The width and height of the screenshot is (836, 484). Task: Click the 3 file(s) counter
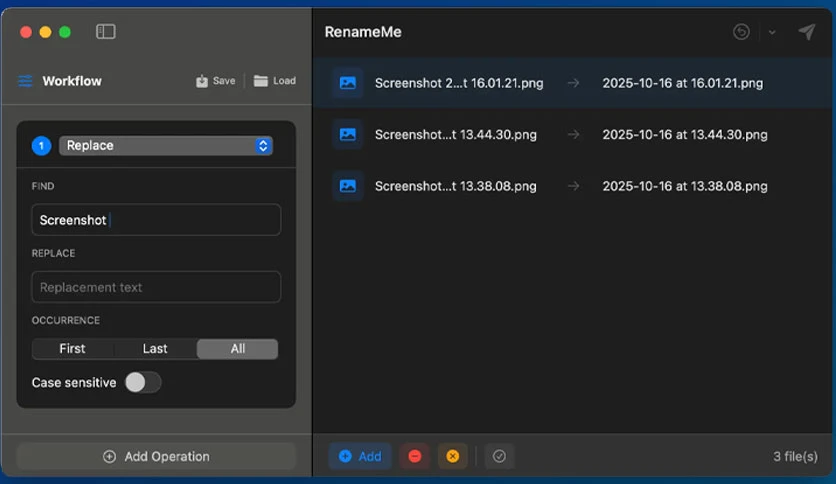click(795, 456)
